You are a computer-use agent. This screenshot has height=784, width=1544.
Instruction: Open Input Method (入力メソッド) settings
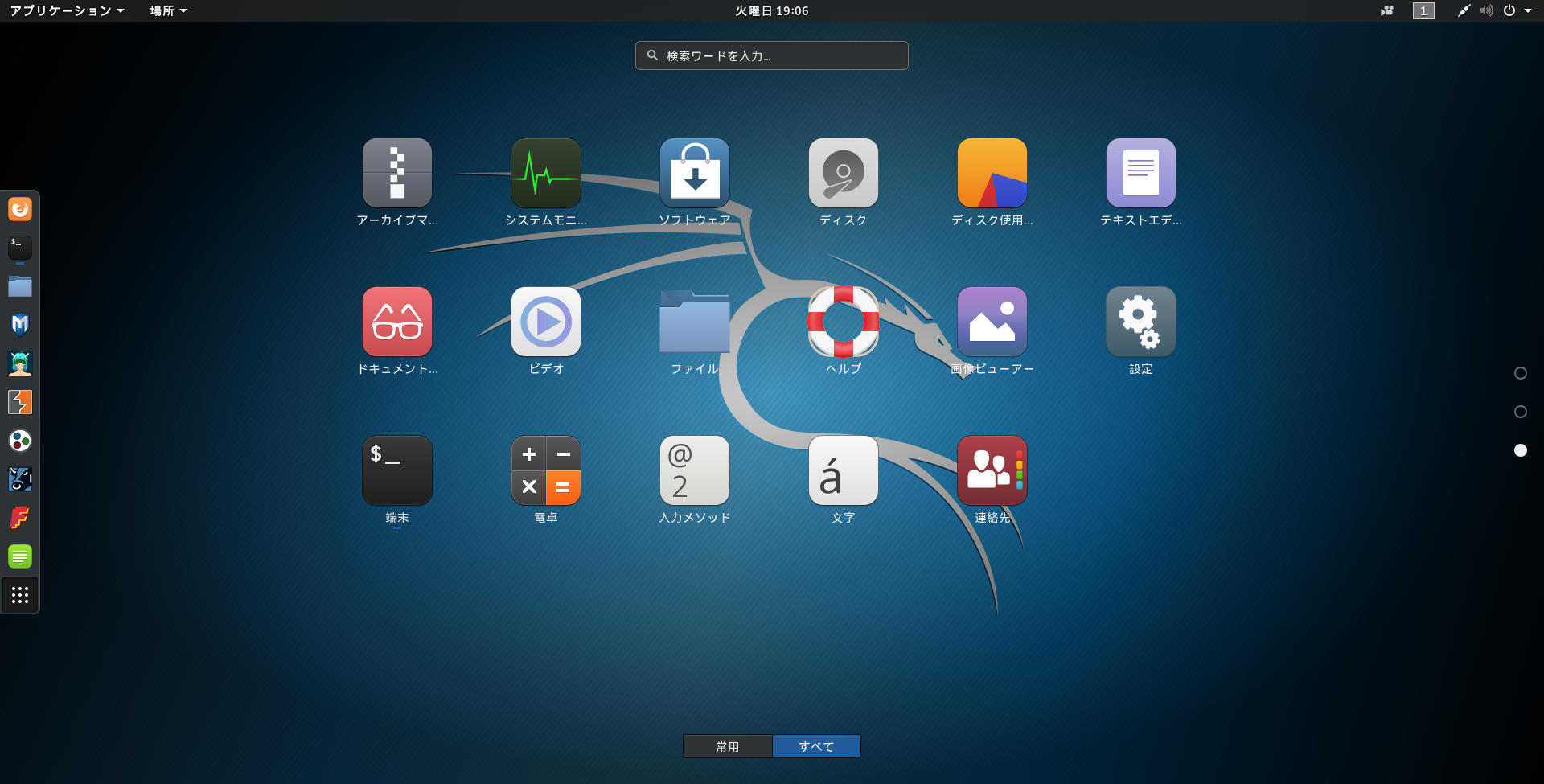[695, 470]
